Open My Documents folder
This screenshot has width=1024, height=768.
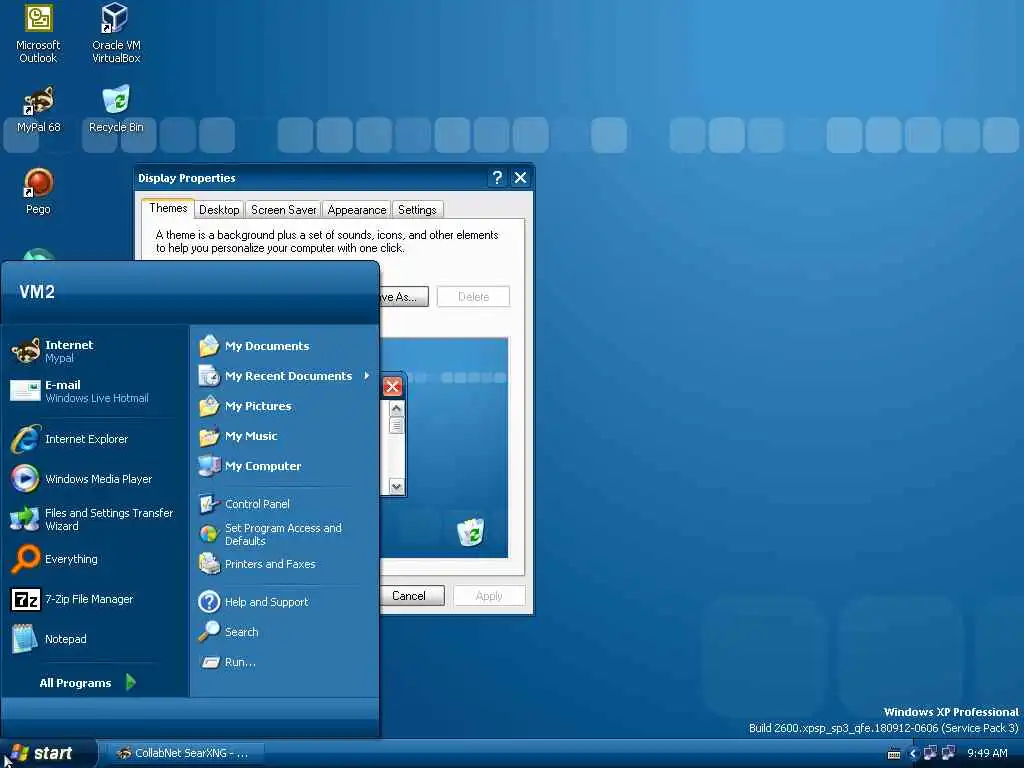coord(284,345)
